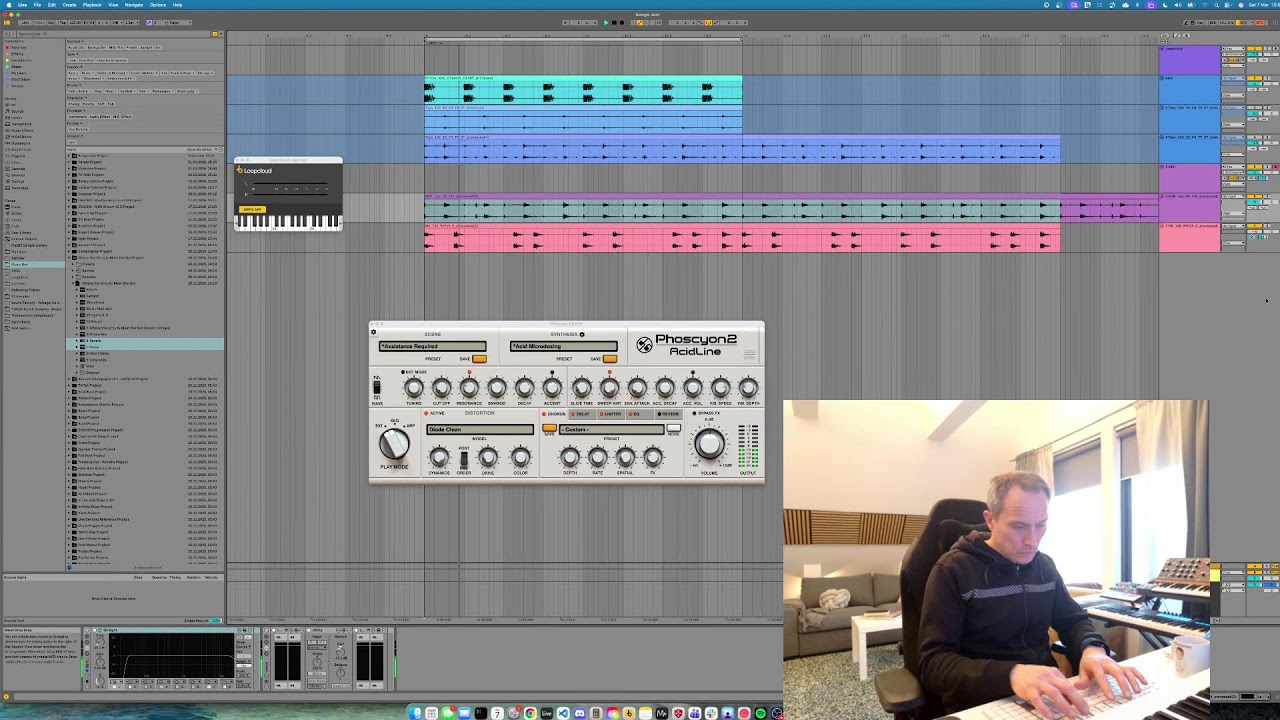The width and height of the screenshot is (1280, 720).
Task: Click the Synthesis gear icon
Action: (x=582, y=334)
